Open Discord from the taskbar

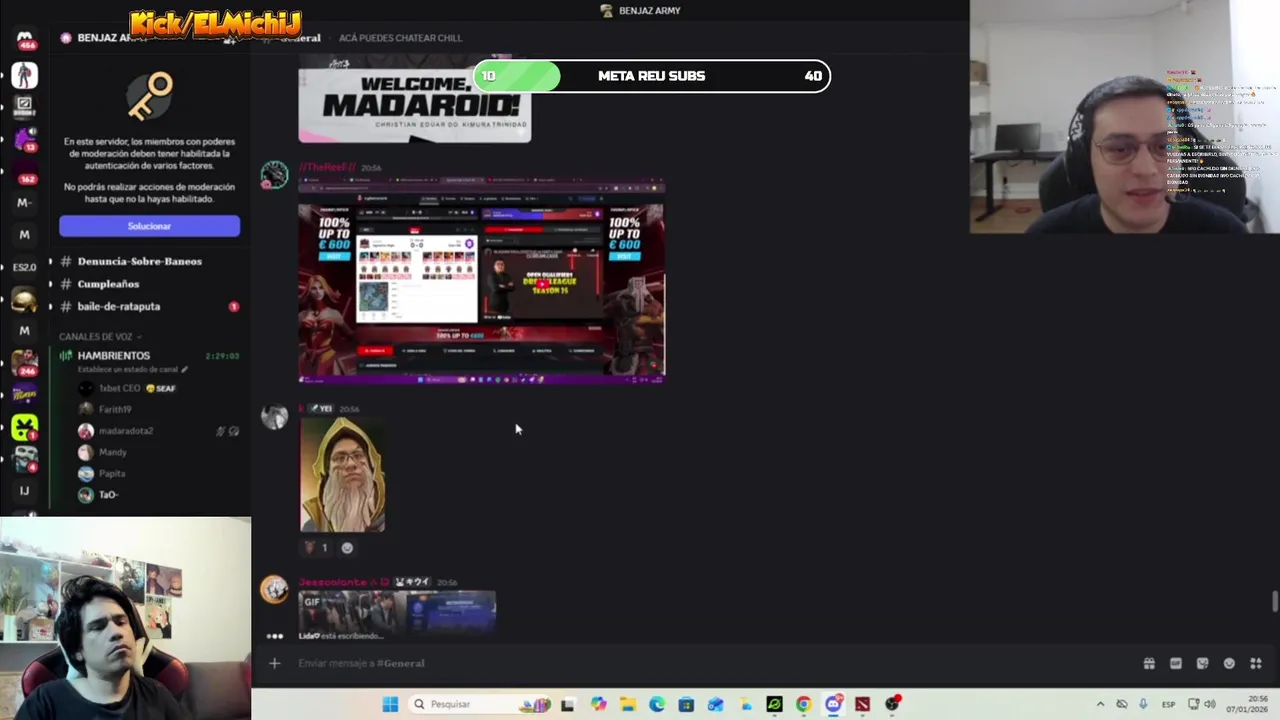click(834, 704)
